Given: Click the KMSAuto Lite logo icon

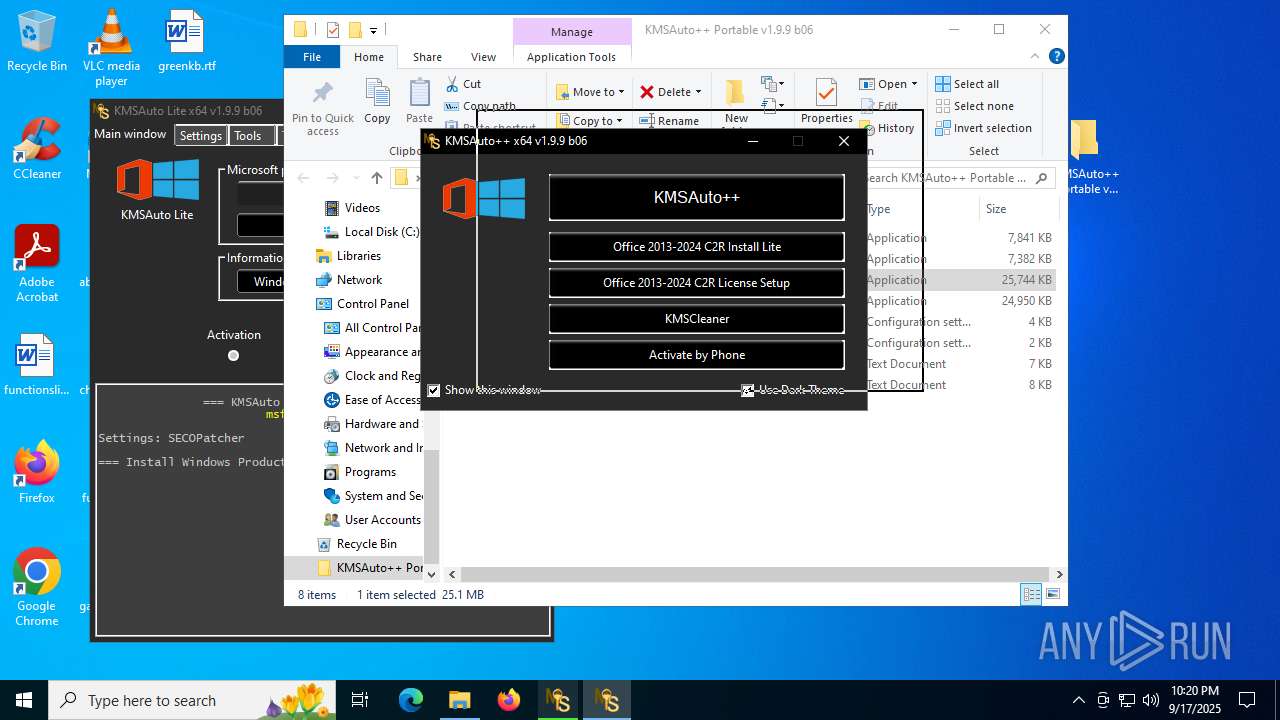Looking at the screenshot, I should coord(158,181).
